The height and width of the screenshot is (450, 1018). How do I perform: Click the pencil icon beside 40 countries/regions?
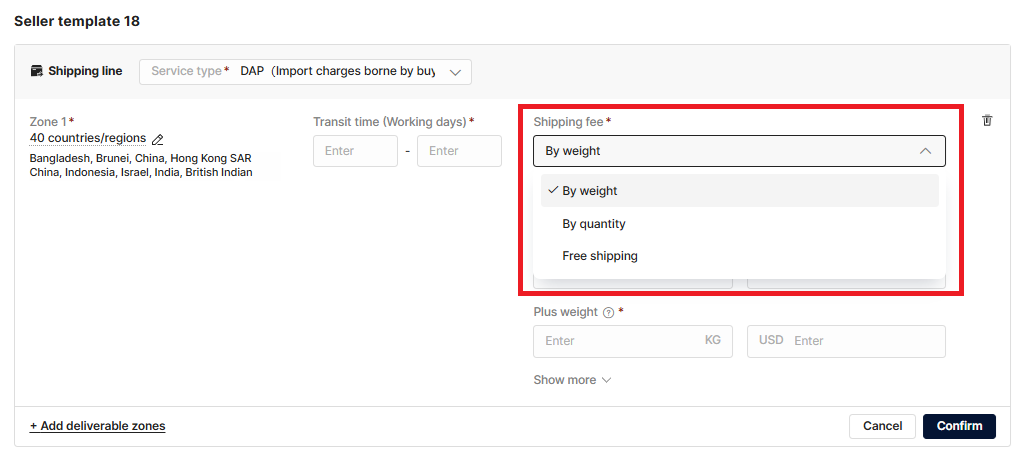[157, 139]
